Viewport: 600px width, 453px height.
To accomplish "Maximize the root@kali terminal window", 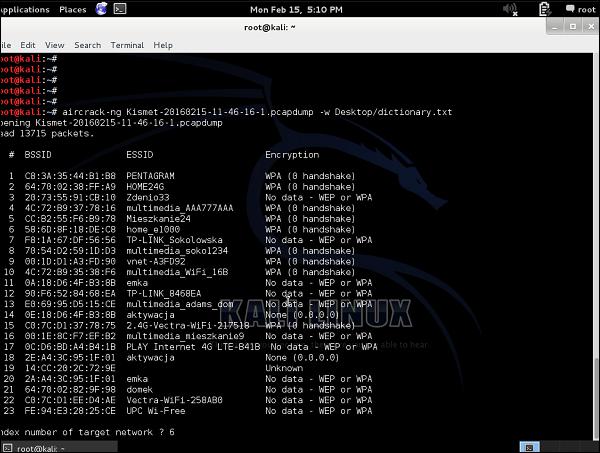I will [572, 28].
